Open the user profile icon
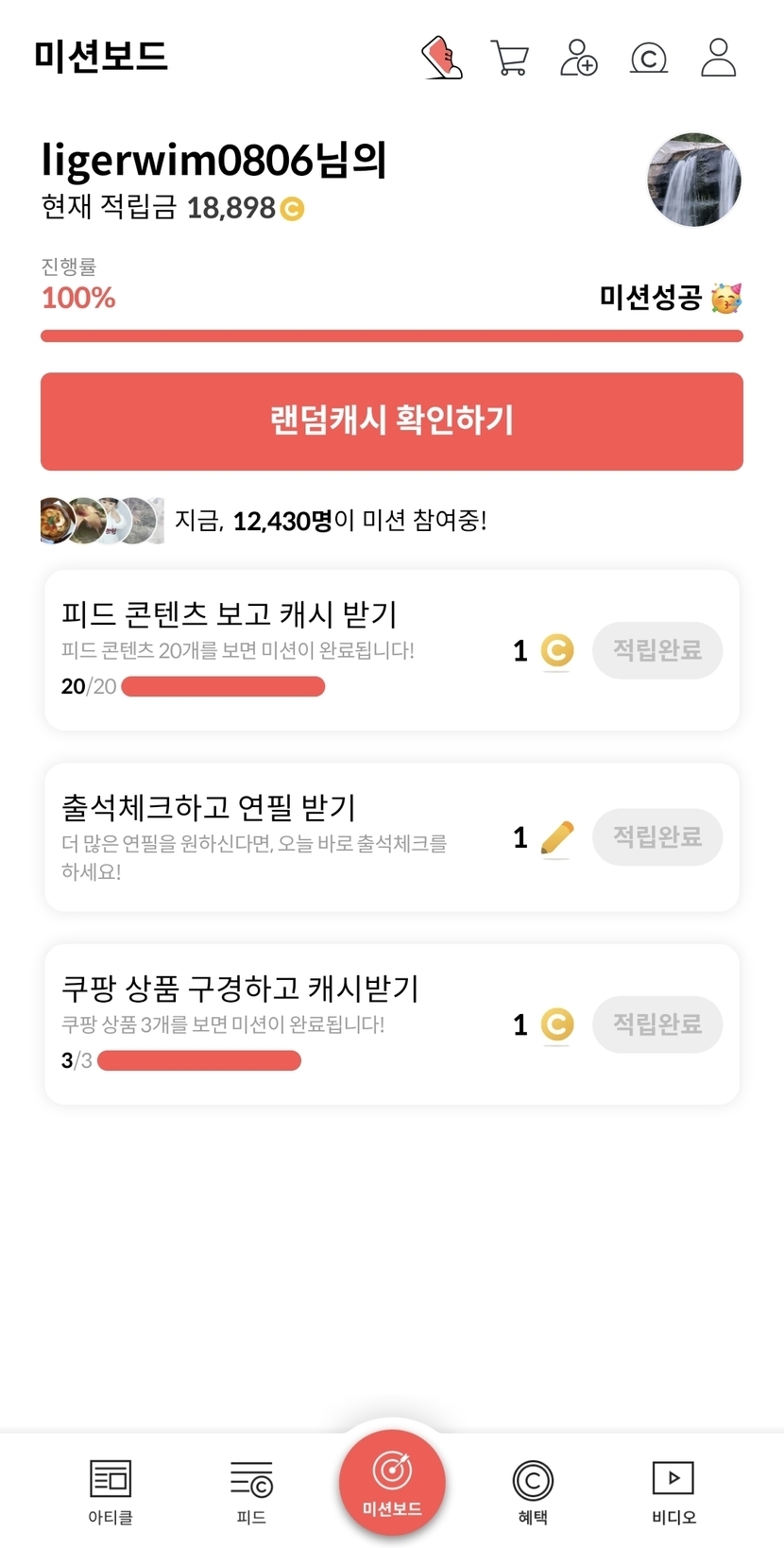 [718, 58]
